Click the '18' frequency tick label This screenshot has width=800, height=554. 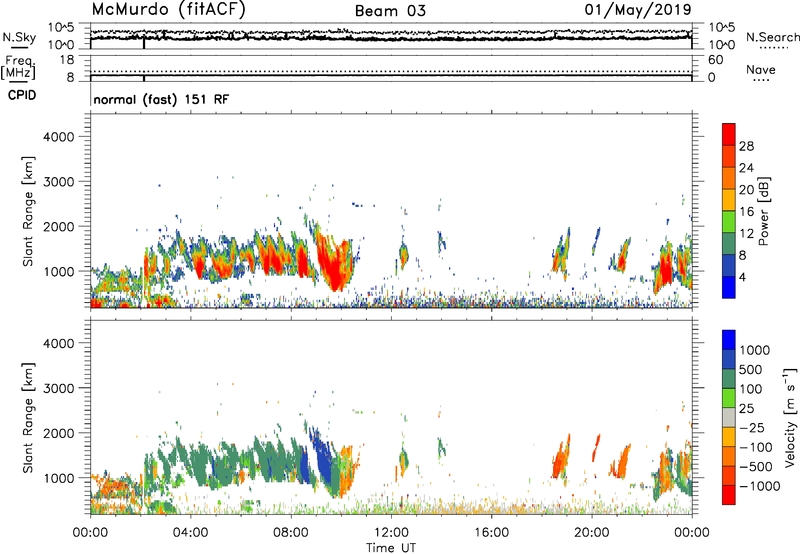pyautogui.click(x=66, y=60)
